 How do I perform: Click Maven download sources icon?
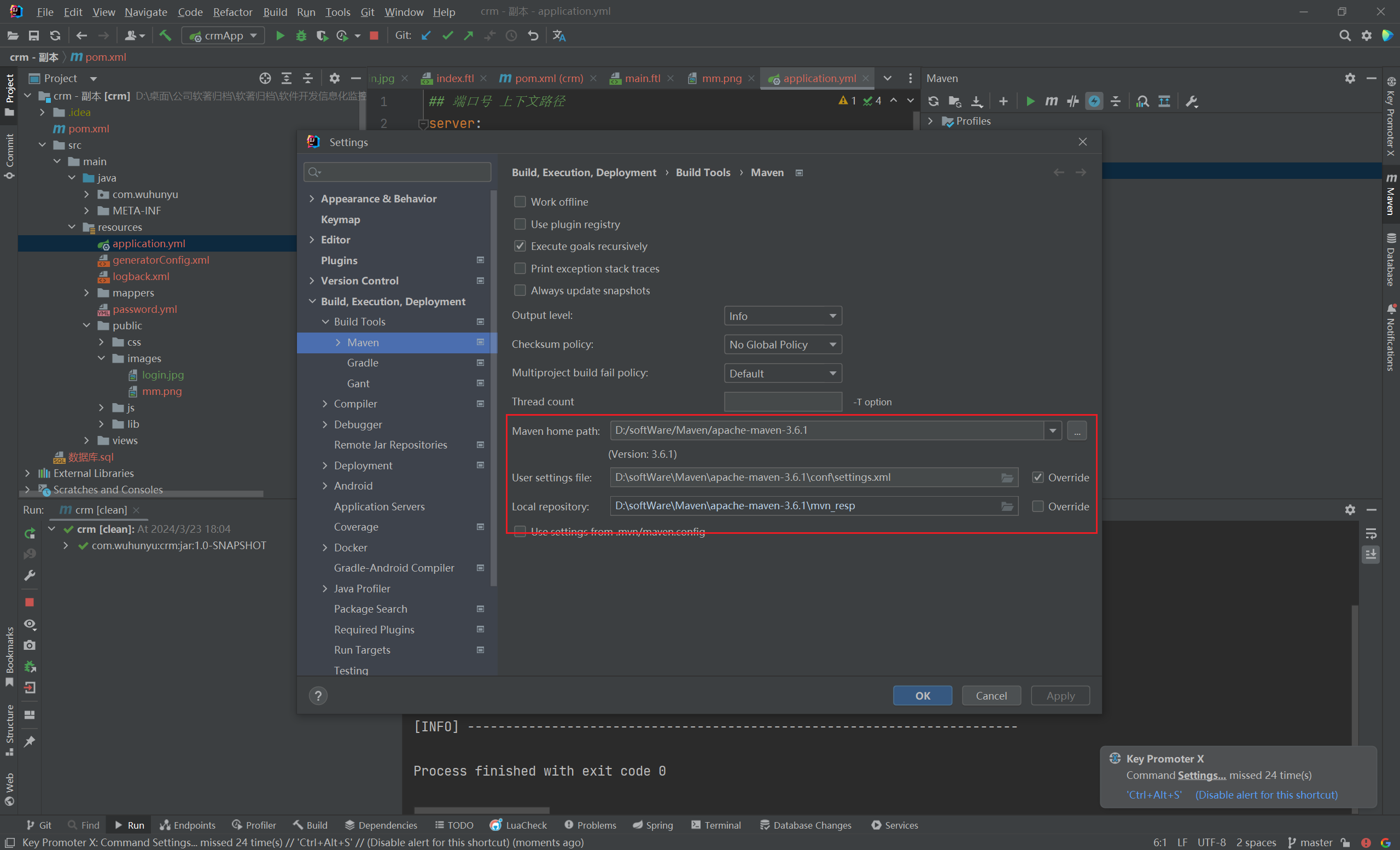[976, 101]
